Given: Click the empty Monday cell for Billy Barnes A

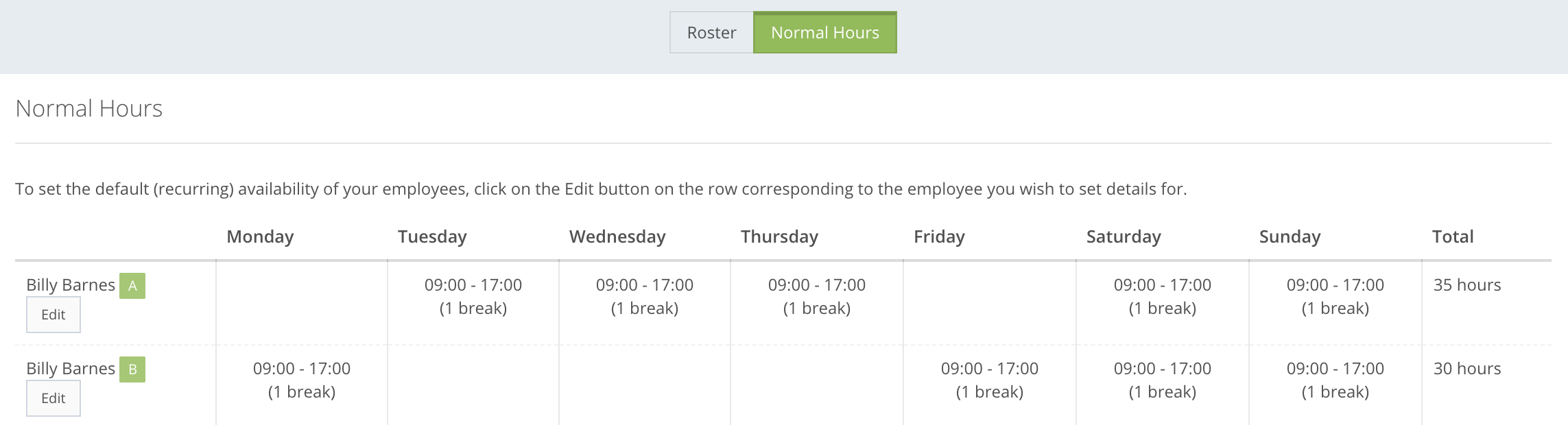Looking at the screenshot, I should 302,303.
